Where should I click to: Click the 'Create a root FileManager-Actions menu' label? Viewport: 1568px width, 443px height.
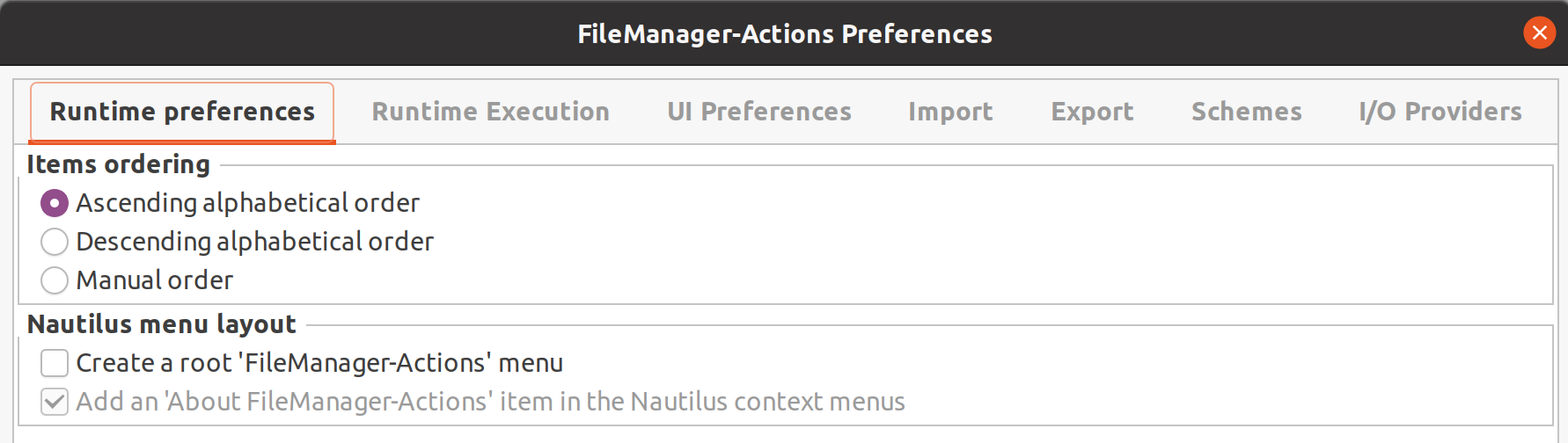pyautogui.click(x=319, y=363)
